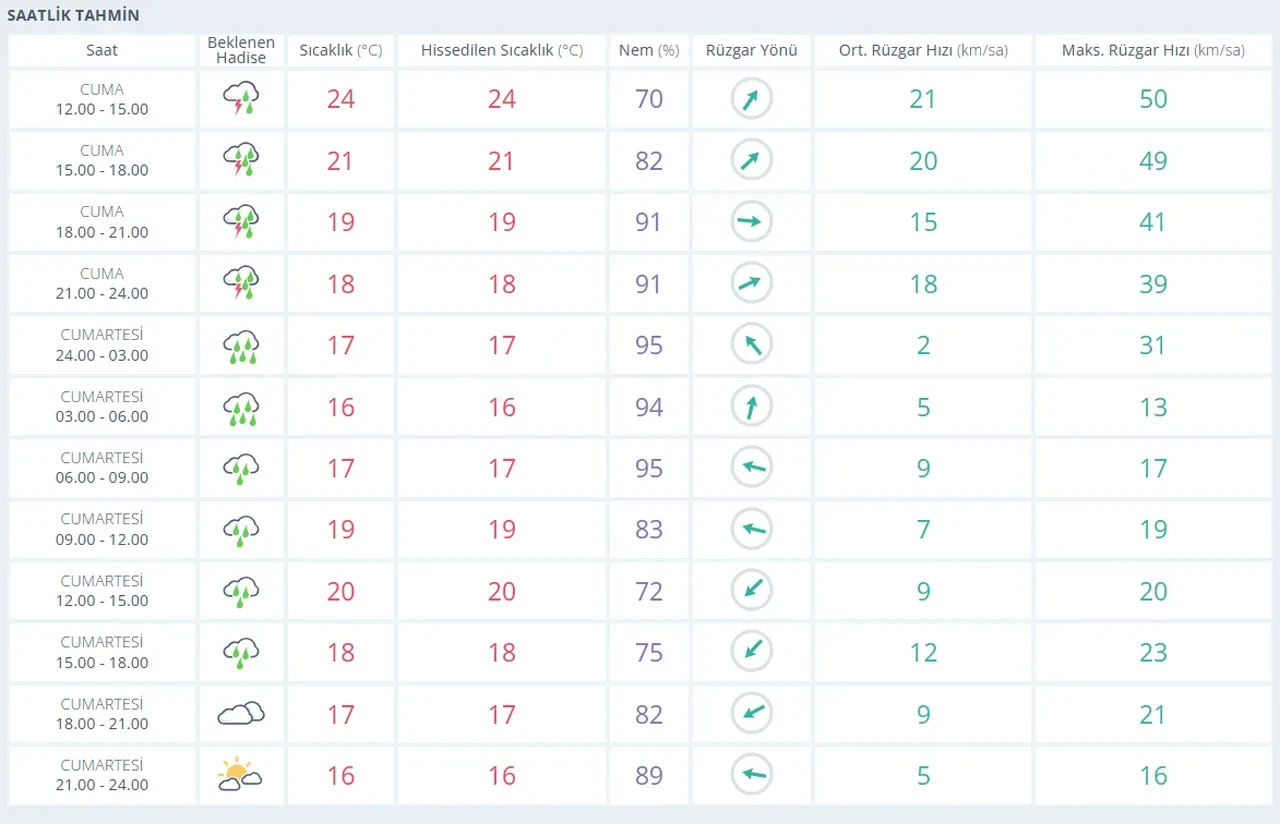Click the max wind speed value 50
This screenshot has height=824, width=1280.
click(x=1153, y=99)
